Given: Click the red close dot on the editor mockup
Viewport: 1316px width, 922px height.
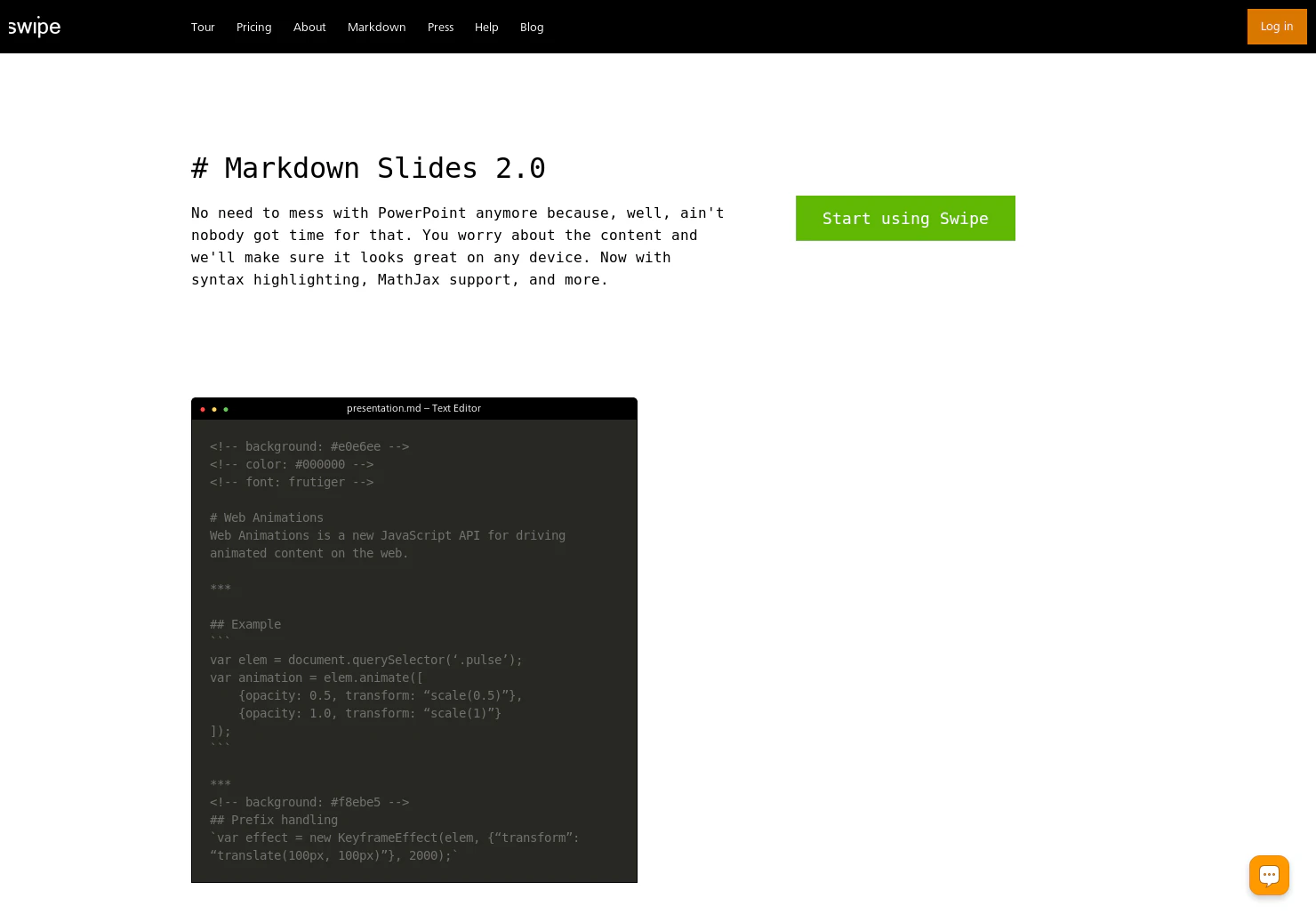Looking at the screenshot, I should tap(203, 409).
